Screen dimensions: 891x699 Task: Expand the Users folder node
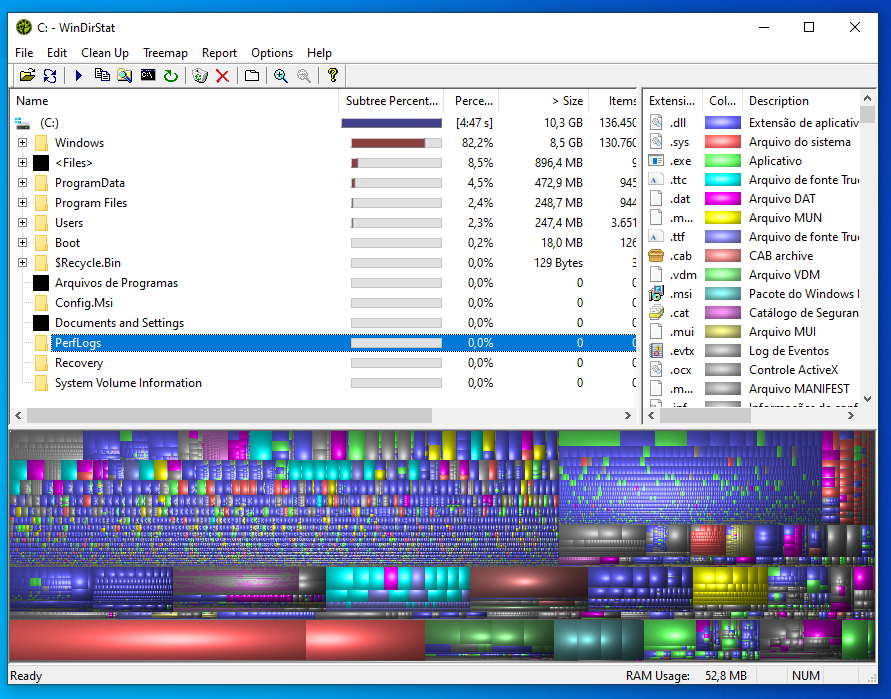(22, 222)
